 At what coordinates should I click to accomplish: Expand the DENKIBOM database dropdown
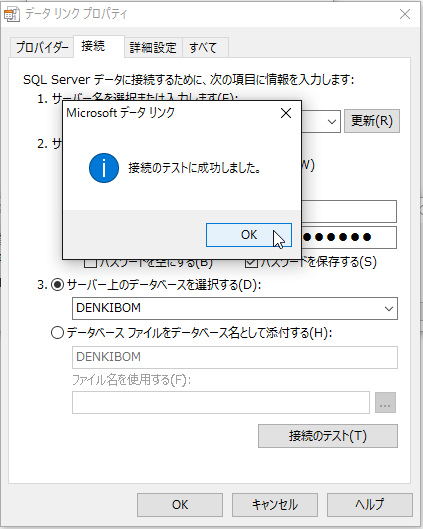click(389, 308)
